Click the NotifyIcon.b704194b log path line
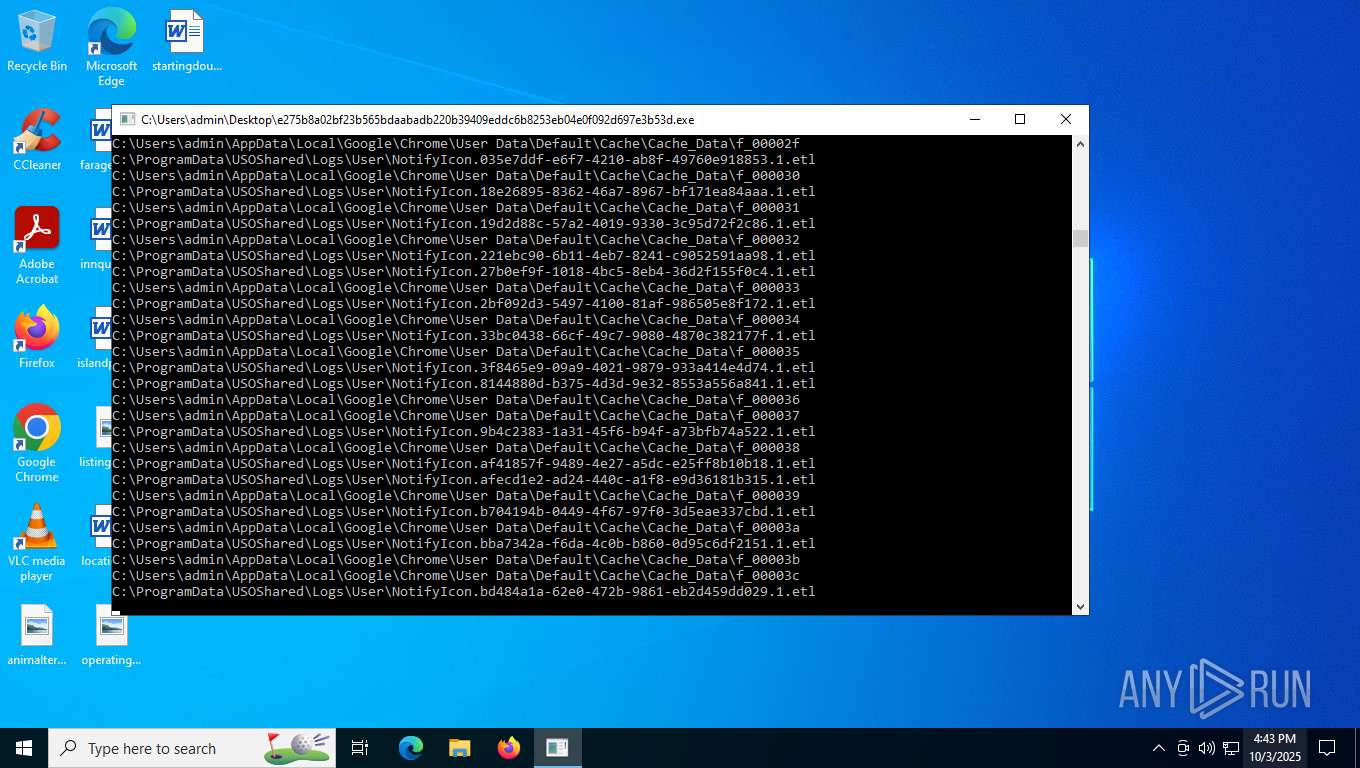 464,512
